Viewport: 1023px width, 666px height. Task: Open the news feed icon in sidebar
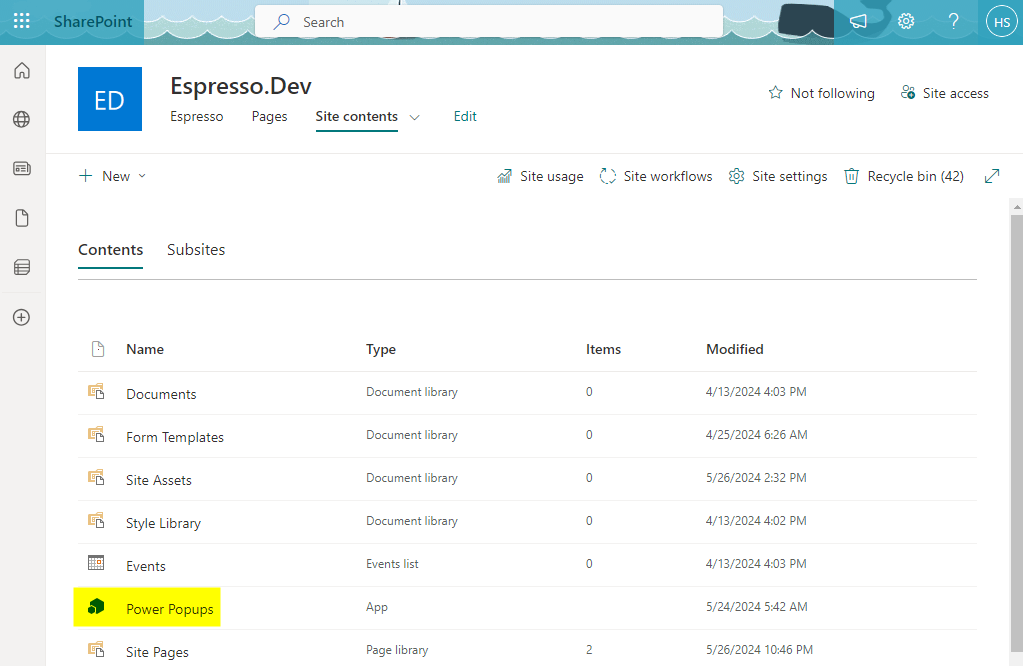22,169
